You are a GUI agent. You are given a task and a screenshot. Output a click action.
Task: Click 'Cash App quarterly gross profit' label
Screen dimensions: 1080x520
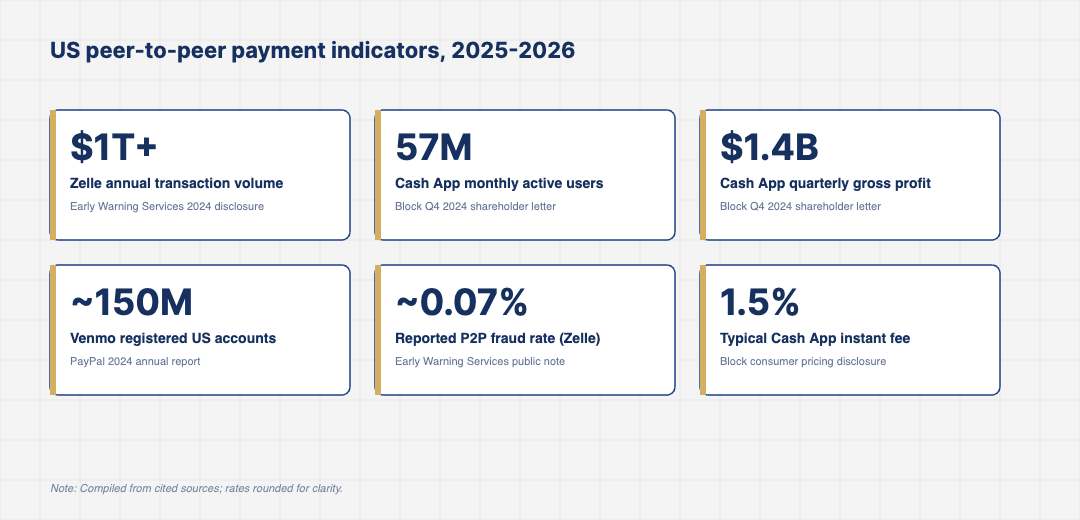pos(825,183)
